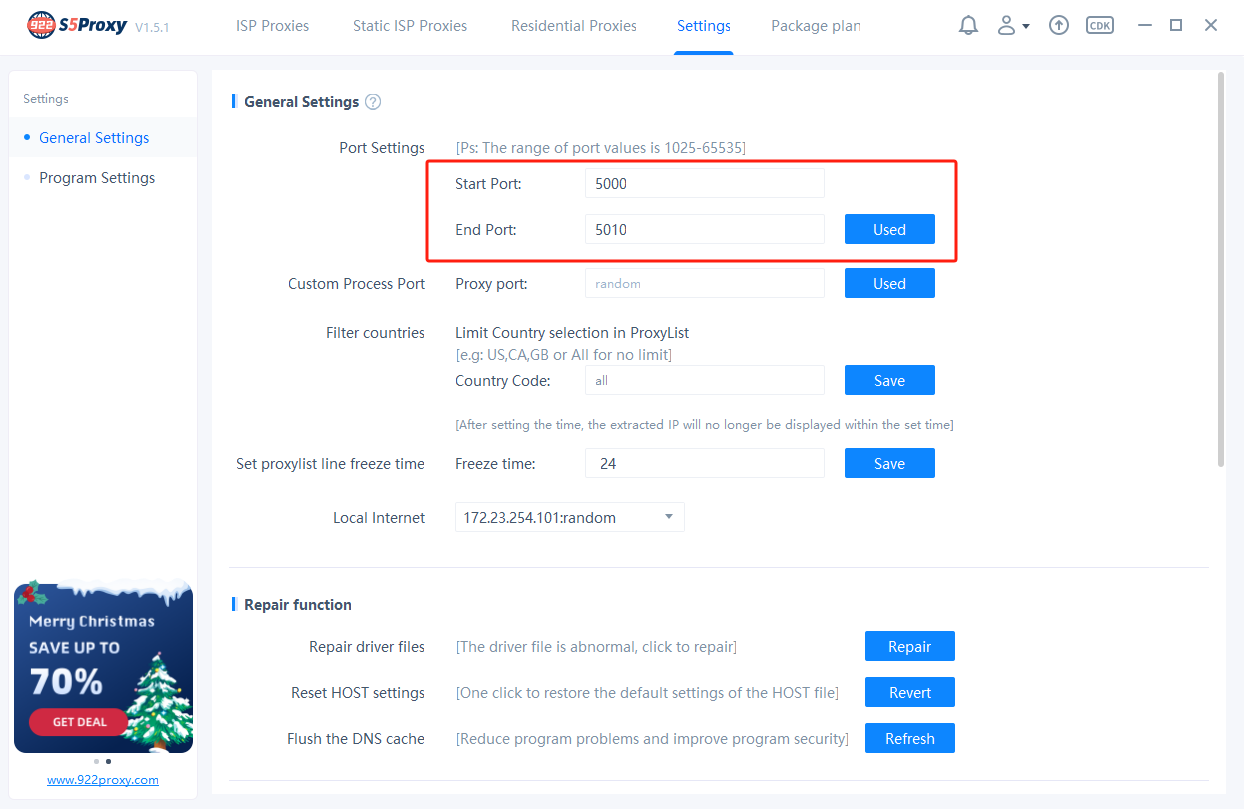Open the notifications bell
The width and height of the screenshot is (1244, 809).
click(x=968, y=26)
